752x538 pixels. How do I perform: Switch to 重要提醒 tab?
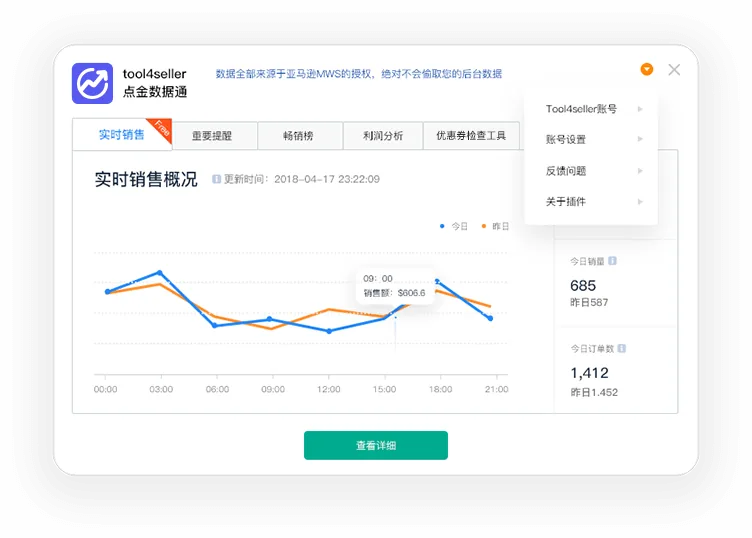[x=212, y=136]
